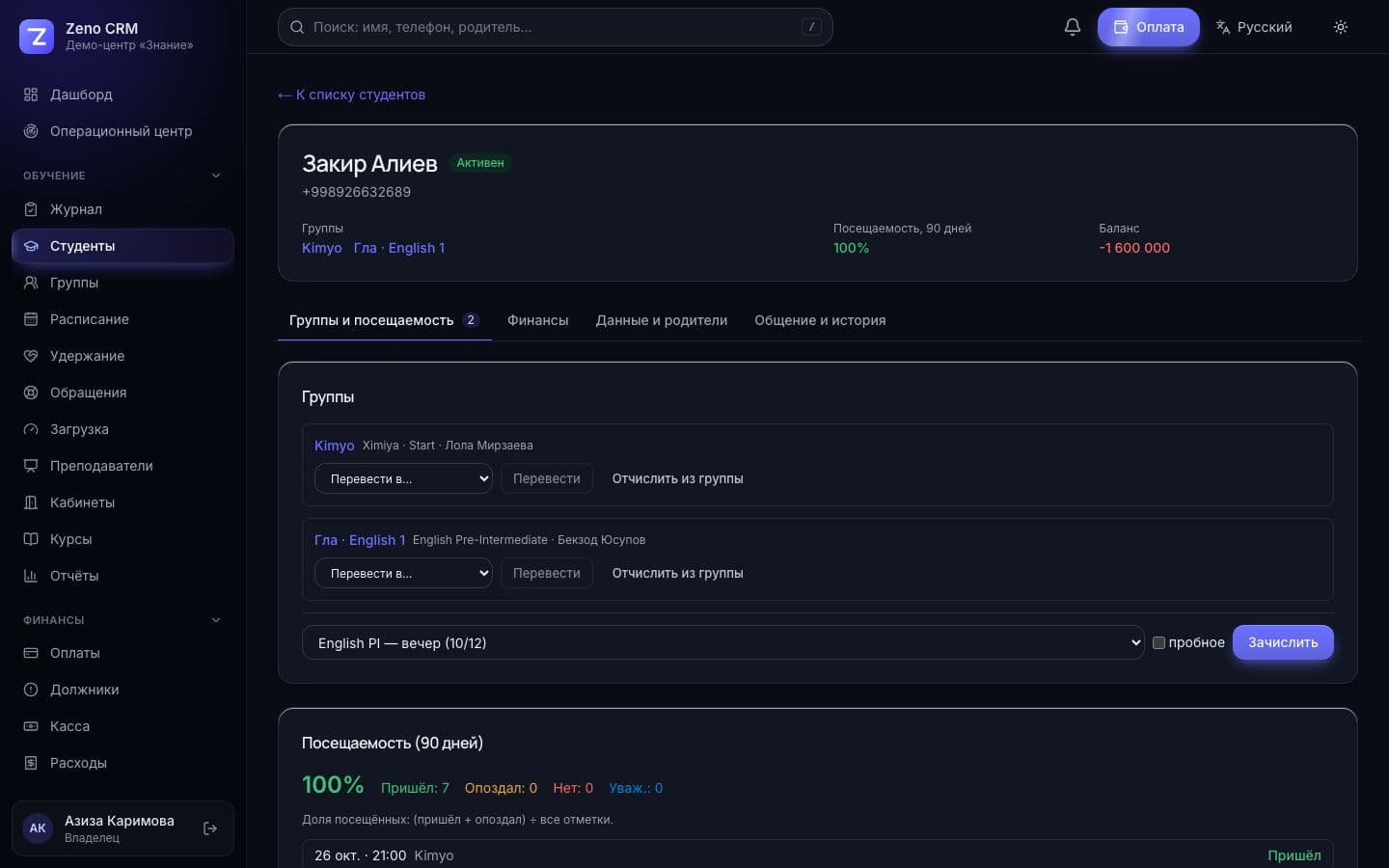
Task: Navigate to Удержание page
Action: [x=123, y=356]
